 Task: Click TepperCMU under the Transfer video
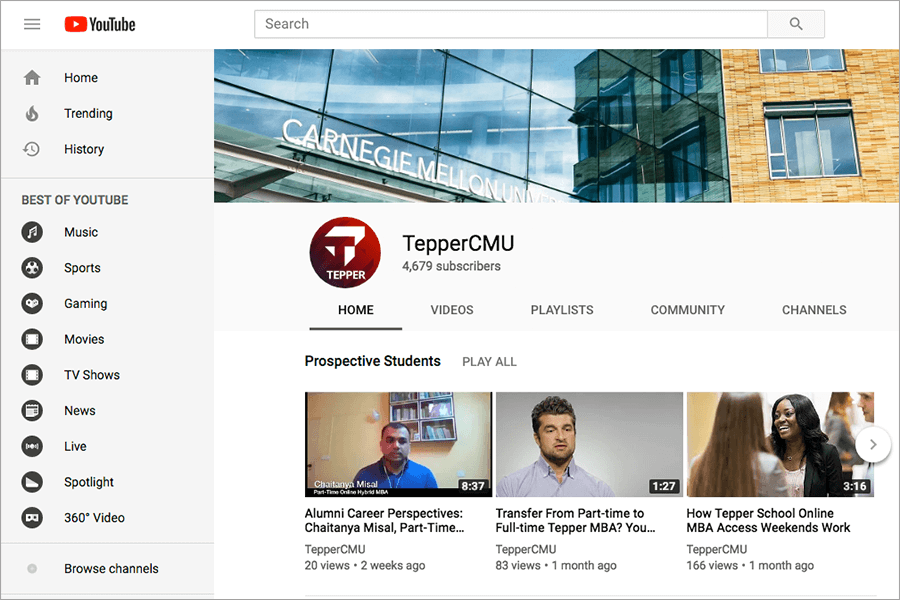pyautogui.click(x=526, y=549)
